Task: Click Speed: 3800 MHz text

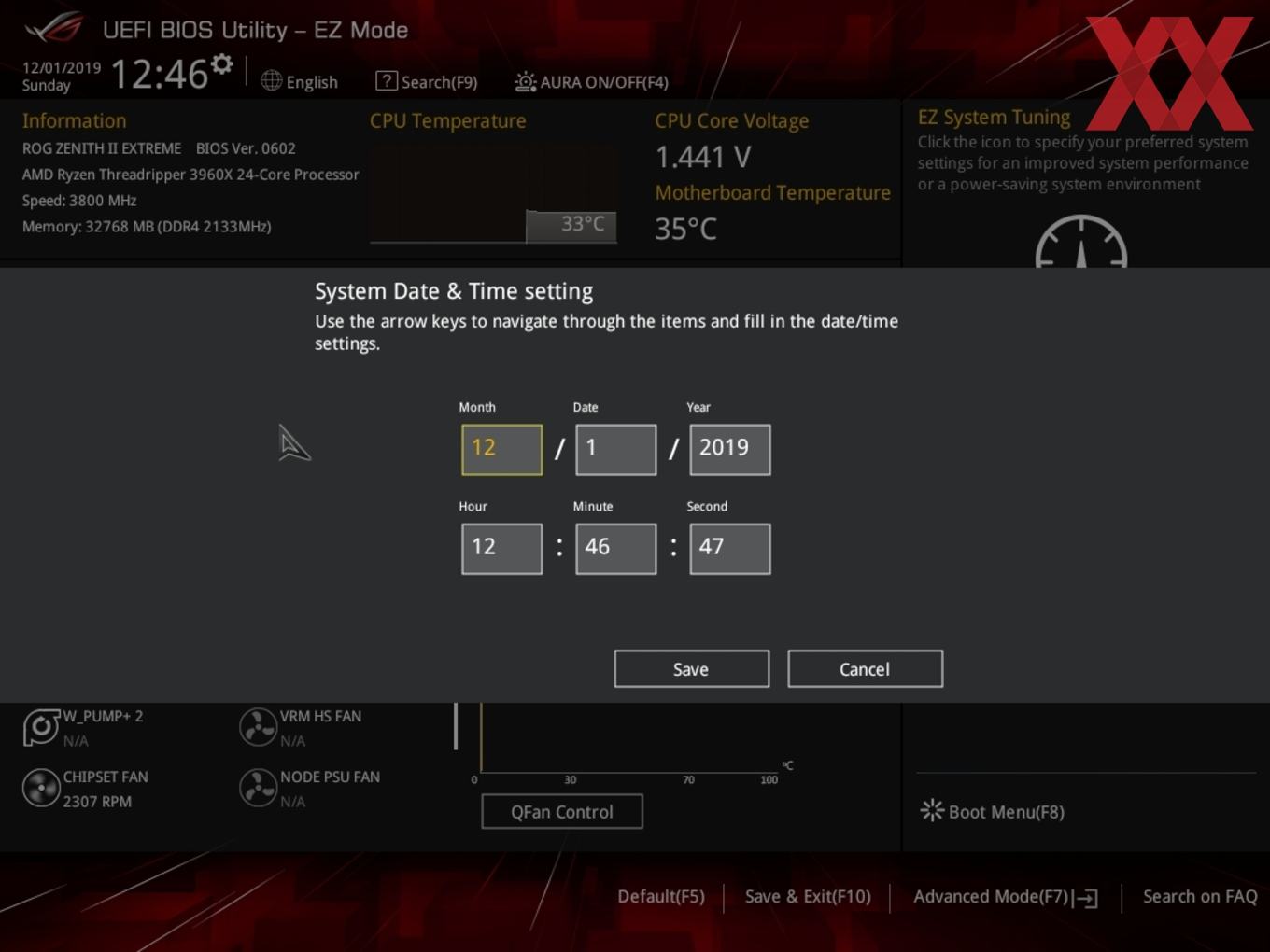Action: 79,201
